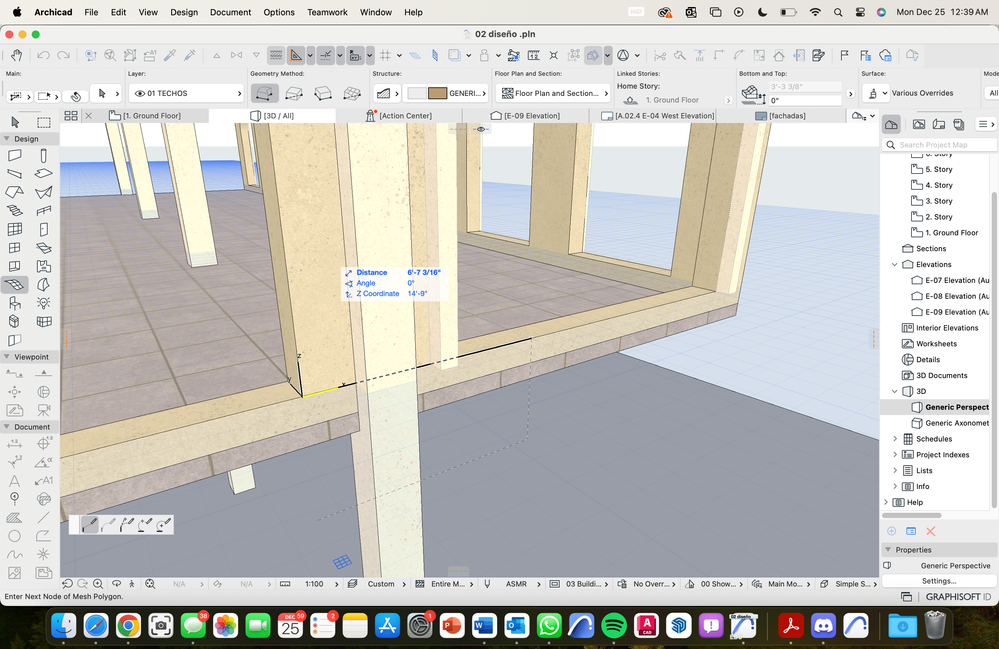Viewport: 999px width, 649px height.
Task: Select the Eyedropper pick-up parameters tool
Action: coord(170,55)
